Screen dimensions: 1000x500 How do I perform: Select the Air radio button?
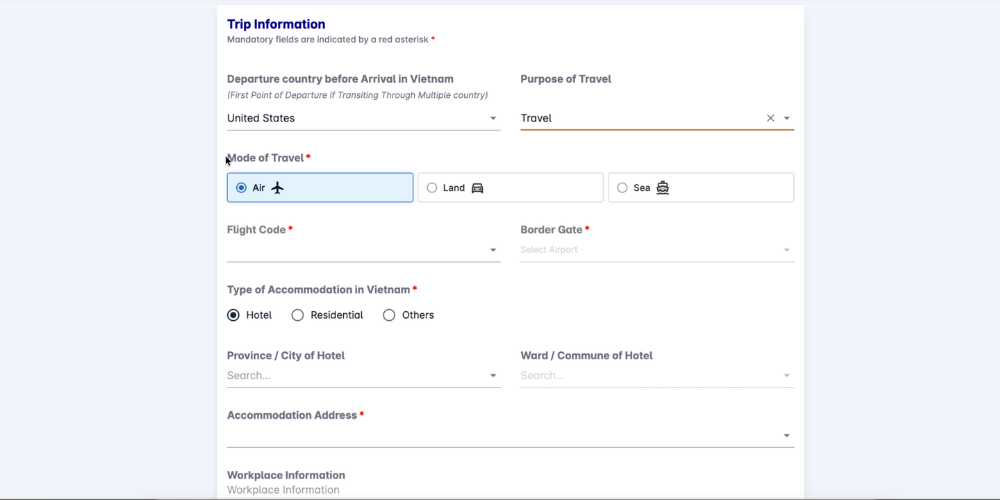coord(241,188)
